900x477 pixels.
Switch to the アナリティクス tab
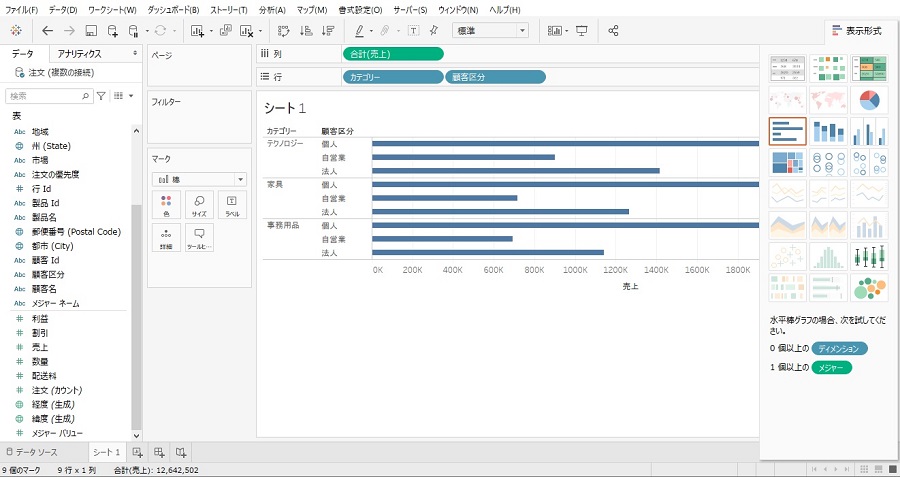click(84, 53)
